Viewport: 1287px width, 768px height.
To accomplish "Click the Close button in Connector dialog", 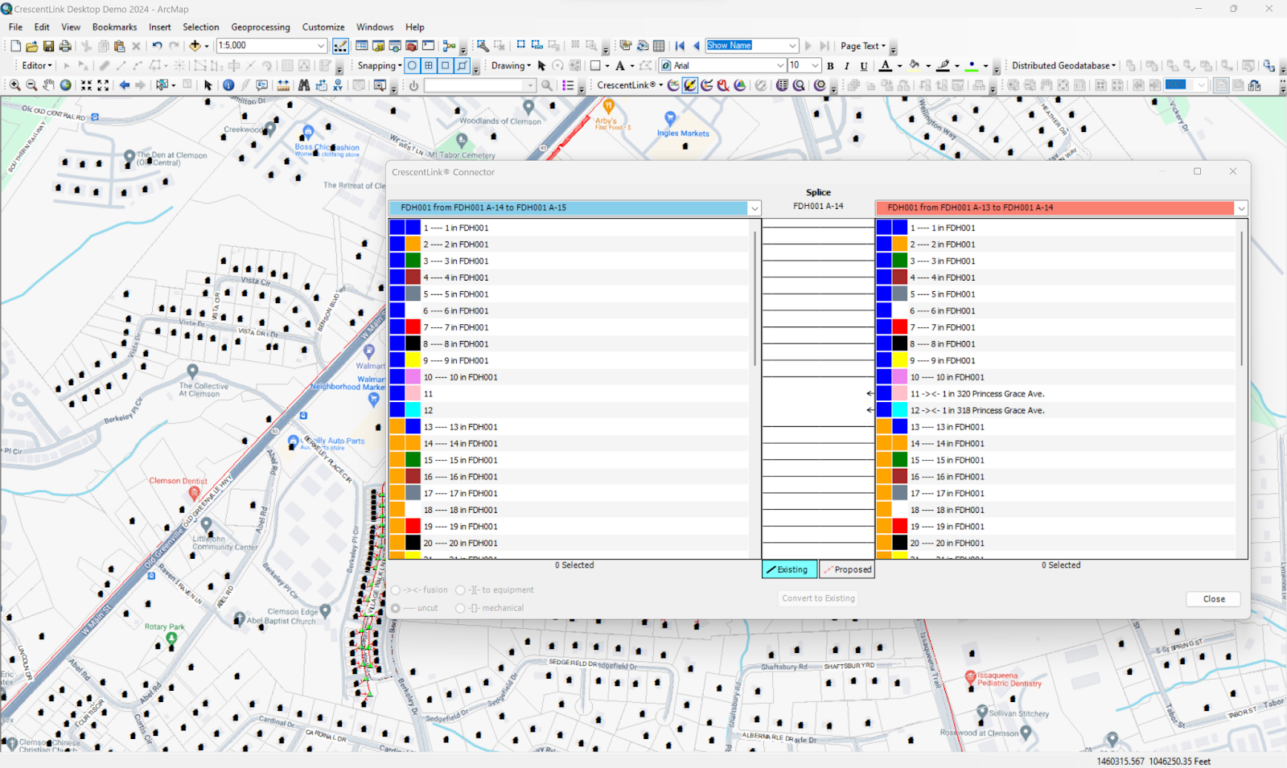I will tap(1213, 599).
